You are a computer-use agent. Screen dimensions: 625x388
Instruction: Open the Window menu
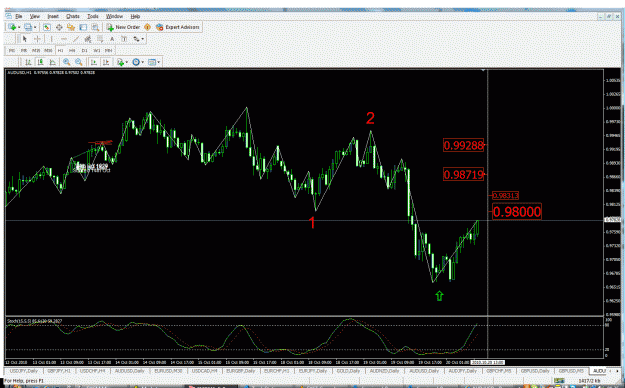pos(114,16)
